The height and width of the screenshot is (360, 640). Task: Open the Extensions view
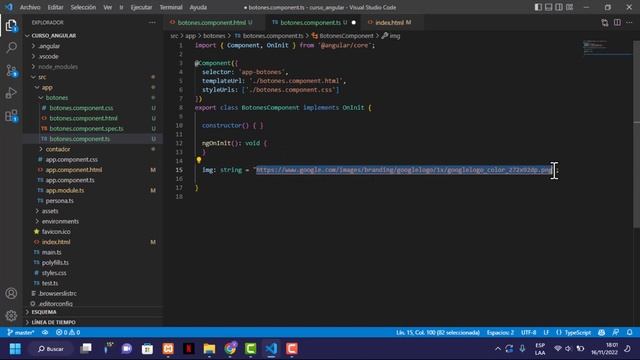click(11, 116)
